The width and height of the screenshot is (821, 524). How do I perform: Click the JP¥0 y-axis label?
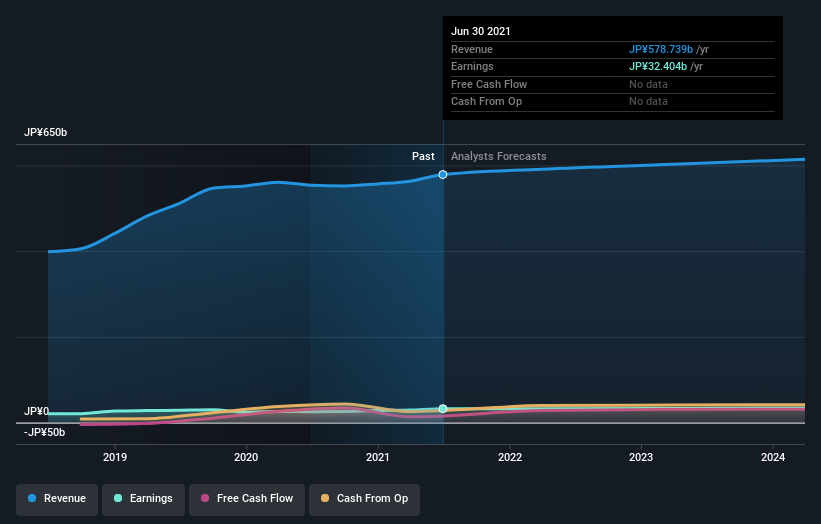(x=36, y=411)
